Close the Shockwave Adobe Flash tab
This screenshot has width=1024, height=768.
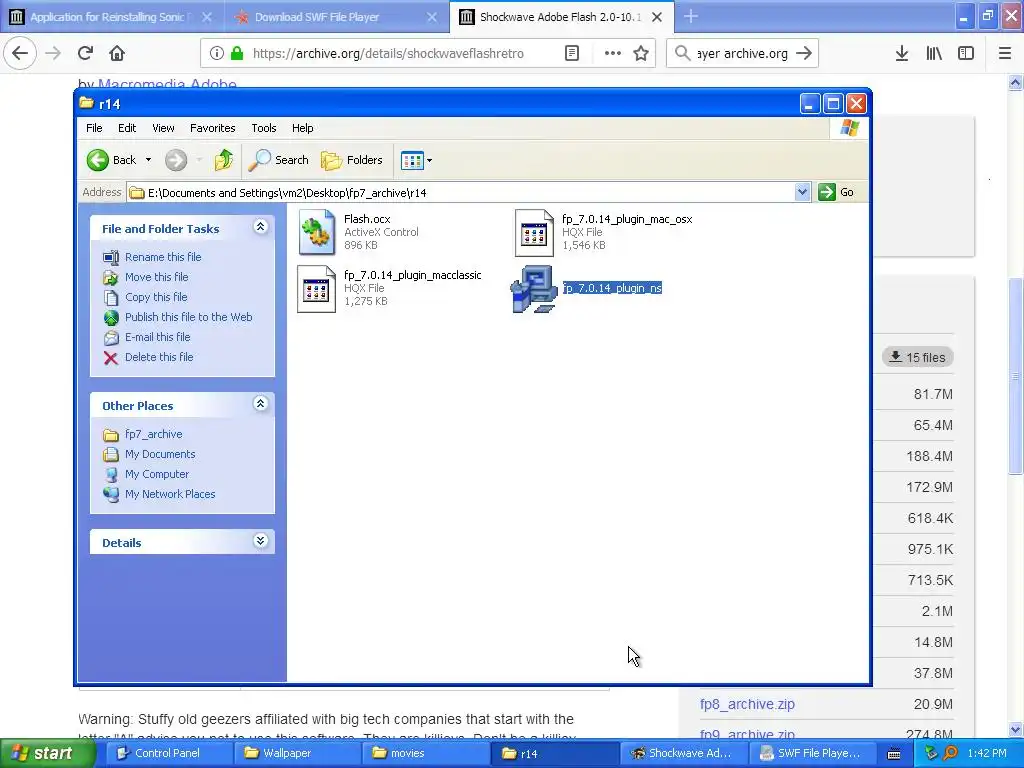657,17
